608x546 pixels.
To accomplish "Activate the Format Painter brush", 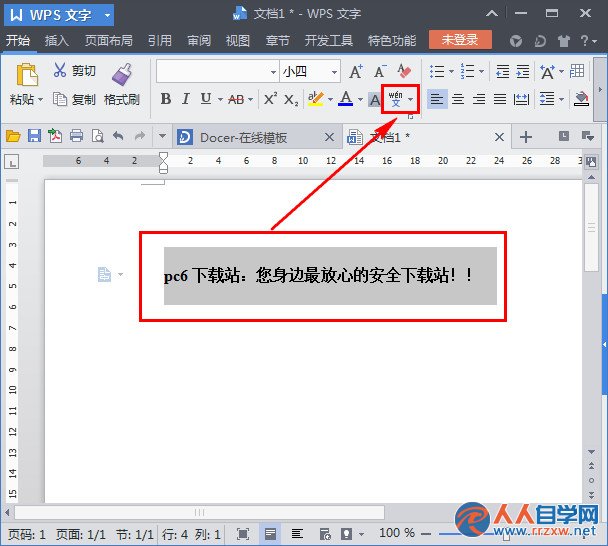I will [x=122, y=74].
